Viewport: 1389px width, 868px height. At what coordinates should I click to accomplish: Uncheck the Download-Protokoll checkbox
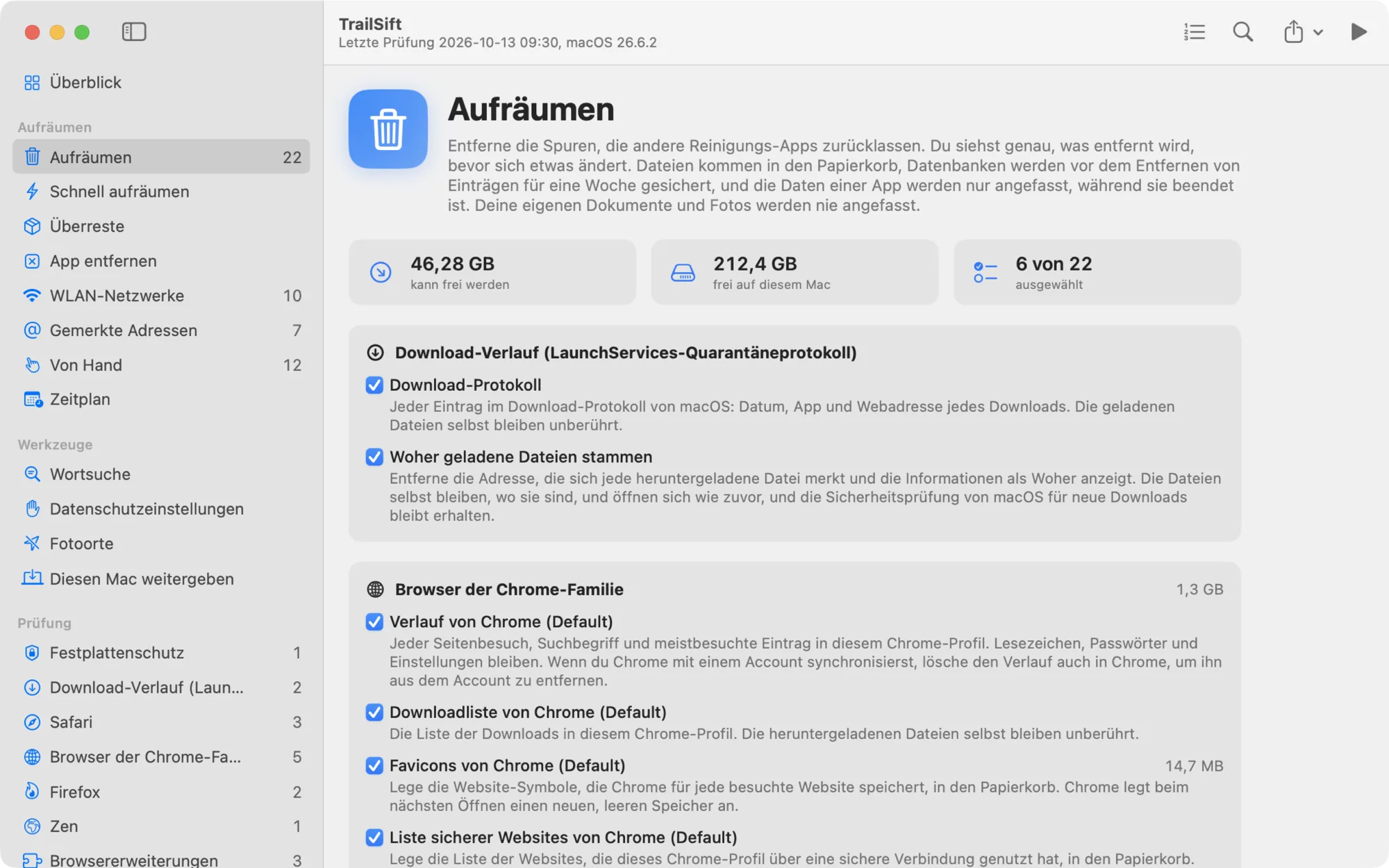coord(374,385)
